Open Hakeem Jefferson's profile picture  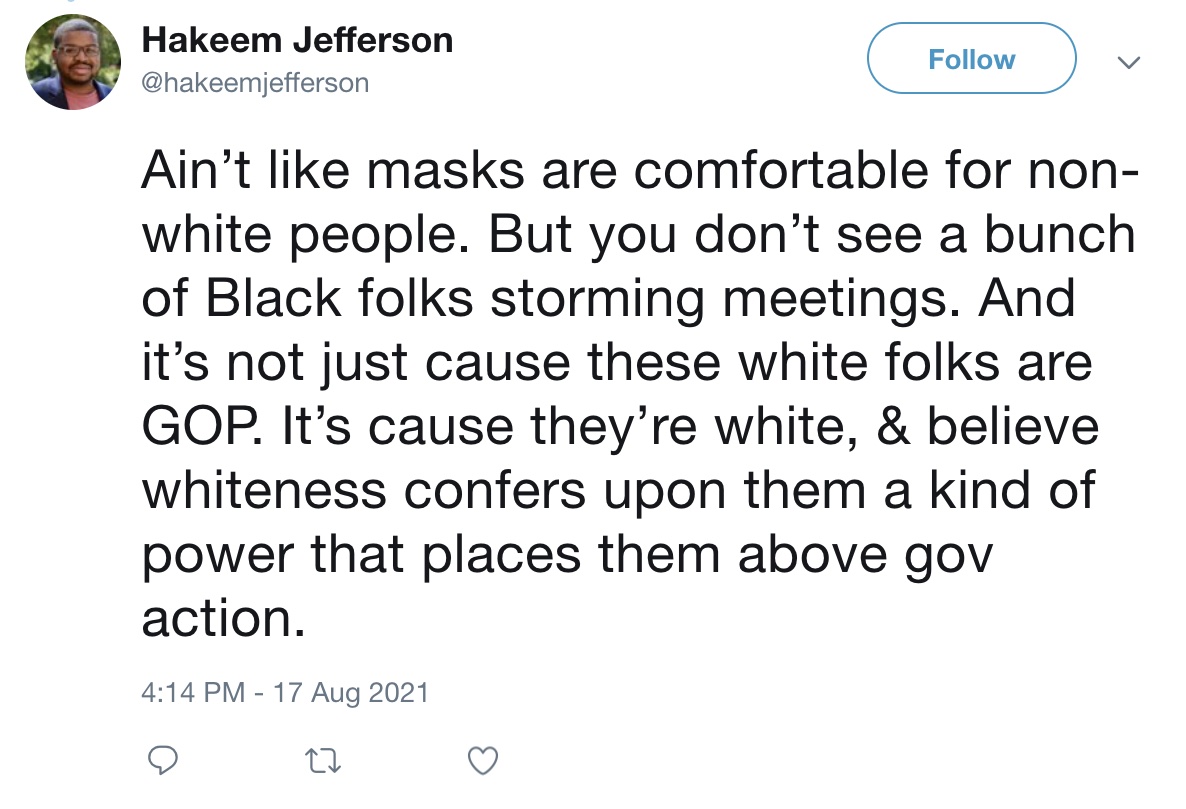click(x=73, y=61)
